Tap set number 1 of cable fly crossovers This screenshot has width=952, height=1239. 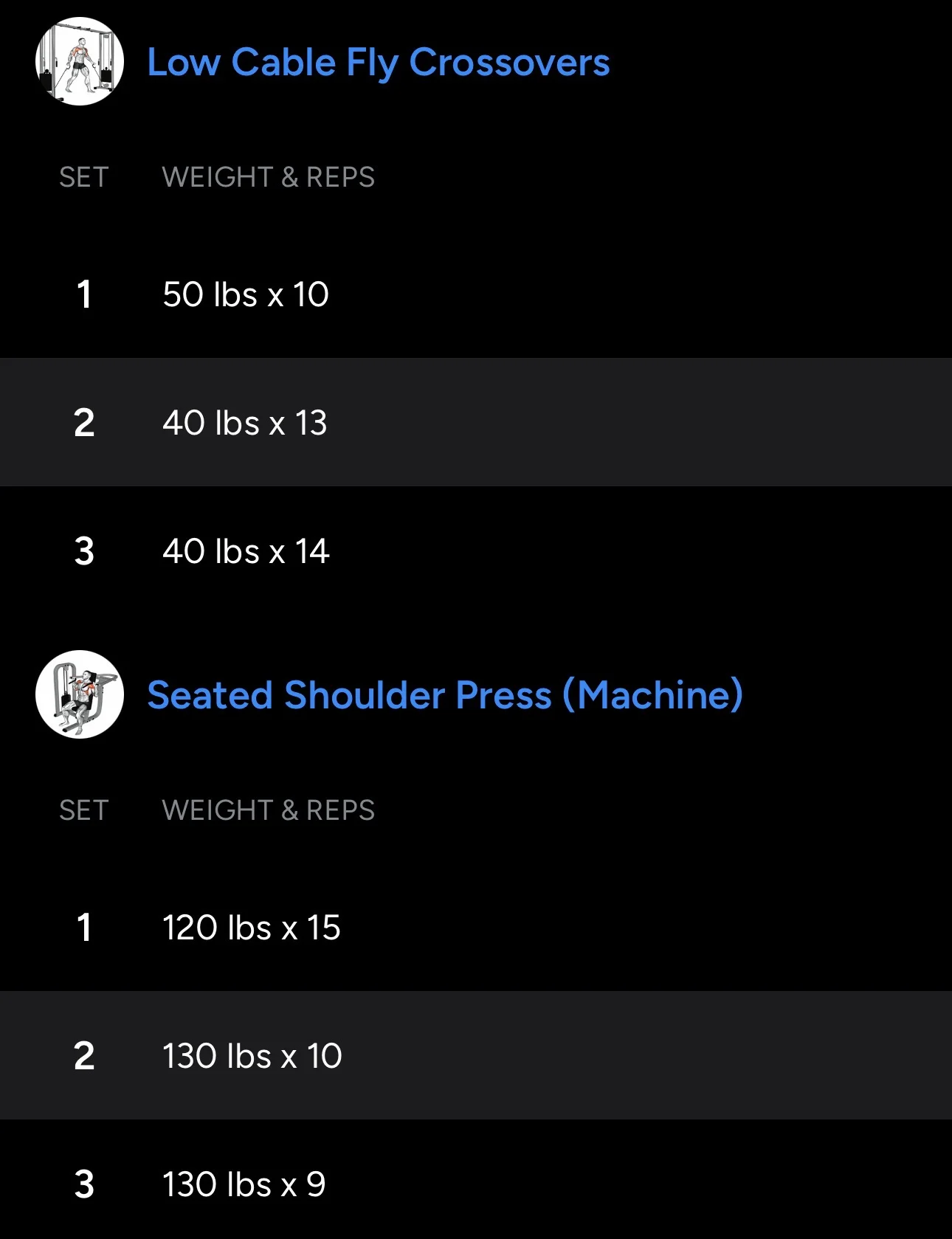coord(84,294)
